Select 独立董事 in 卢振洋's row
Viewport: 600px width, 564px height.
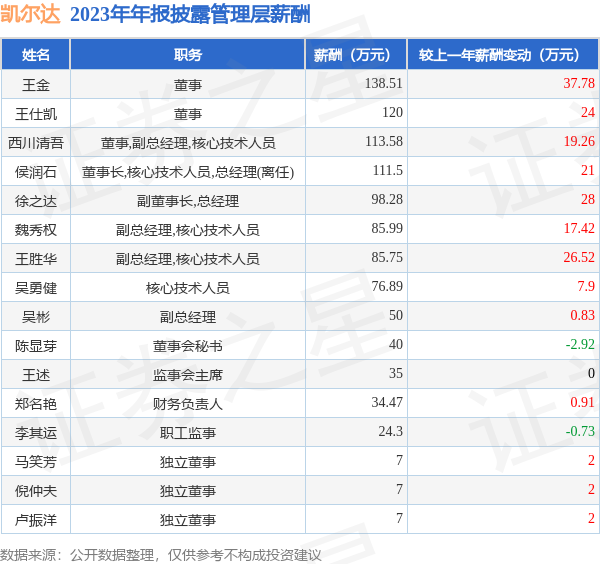coord(188,520)
